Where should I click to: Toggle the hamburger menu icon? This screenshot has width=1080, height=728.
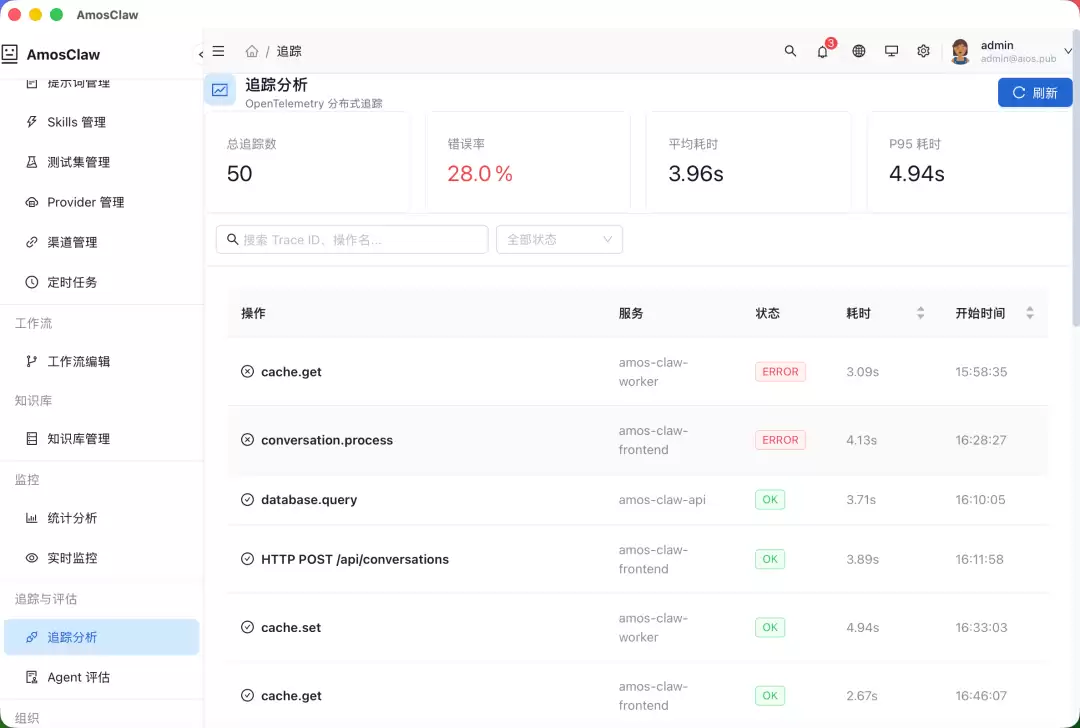(218, 51)
